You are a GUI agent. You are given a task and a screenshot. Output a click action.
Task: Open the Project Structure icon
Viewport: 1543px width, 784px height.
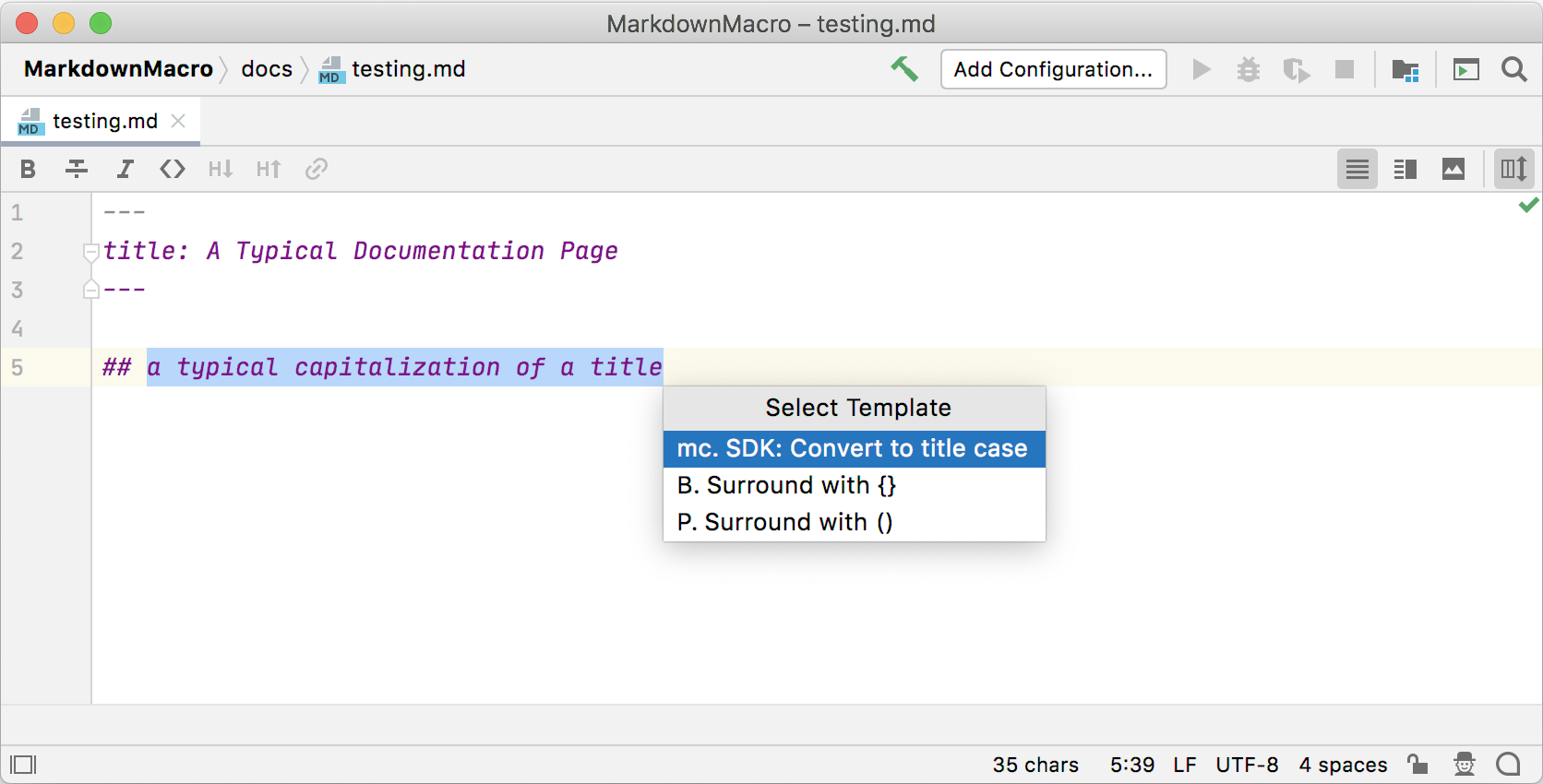pyautogui.click(x=1405, y=70)
